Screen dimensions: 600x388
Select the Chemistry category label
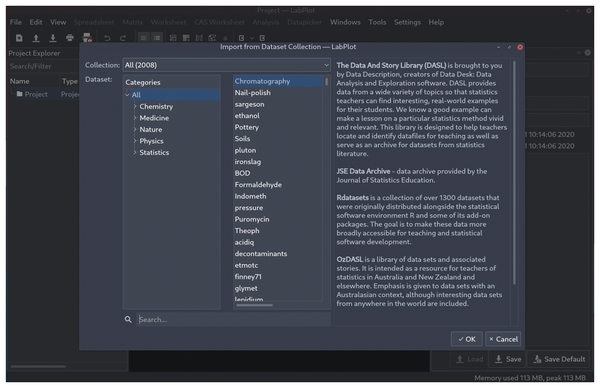click(x=156, y=106)
